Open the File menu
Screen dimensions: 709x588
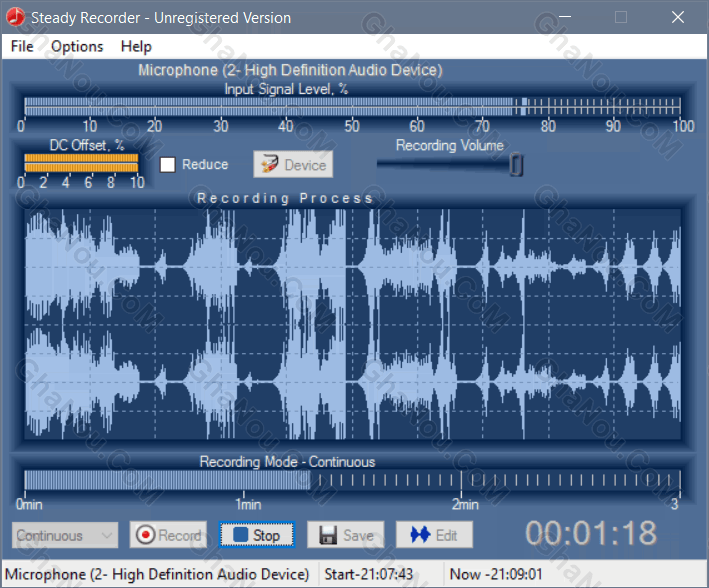(22, 46)
